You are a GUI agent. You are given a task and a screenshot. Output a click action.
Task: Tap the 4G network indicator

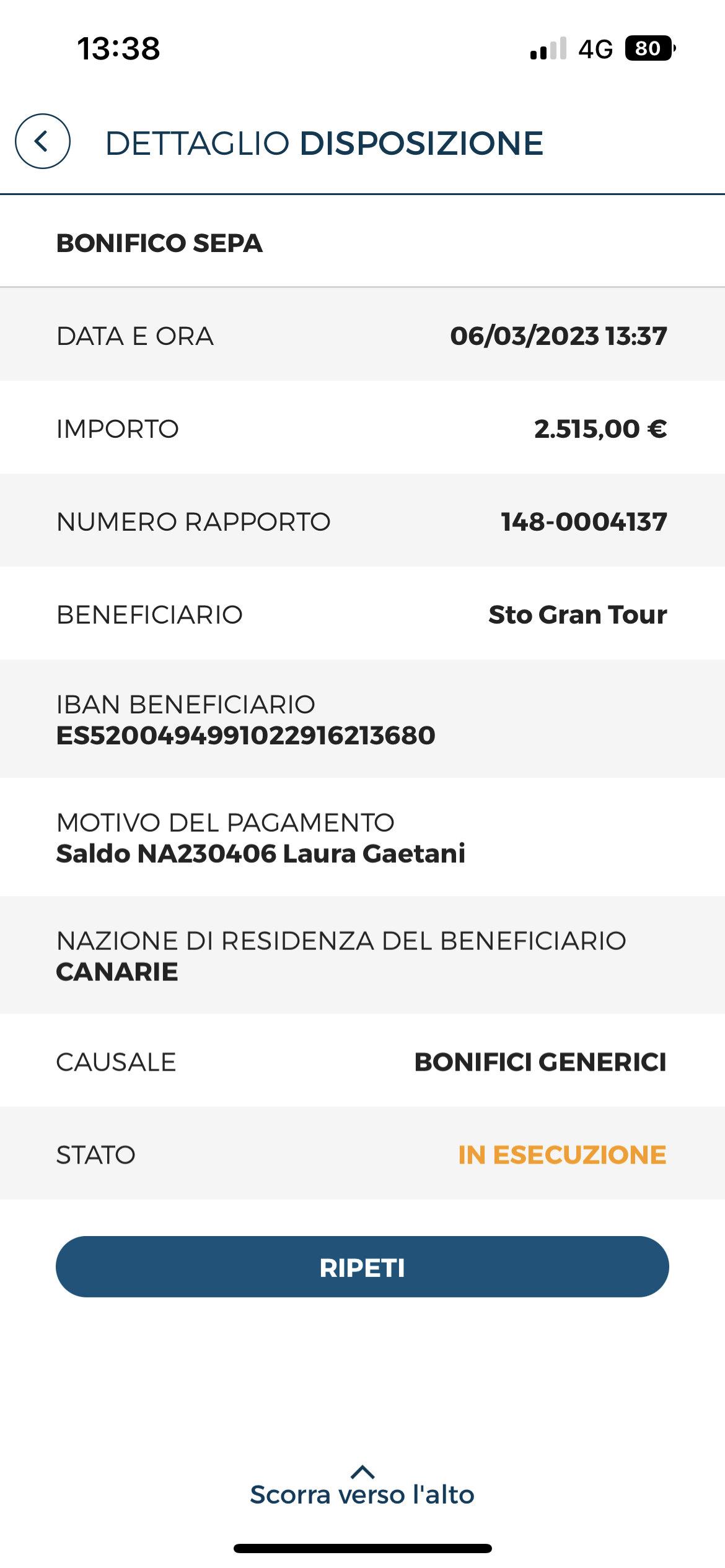pyautogui.click(x=595, y=49)
